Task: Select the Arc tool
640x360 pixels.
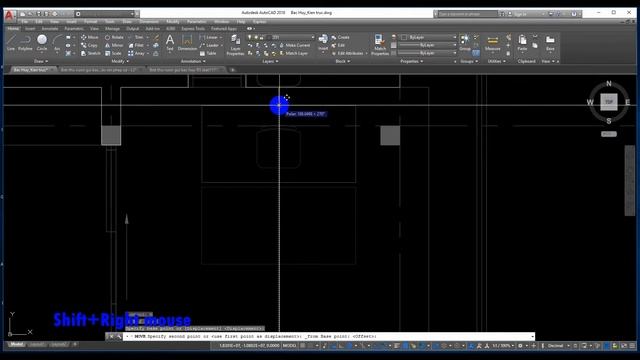Action: point(57,43)
